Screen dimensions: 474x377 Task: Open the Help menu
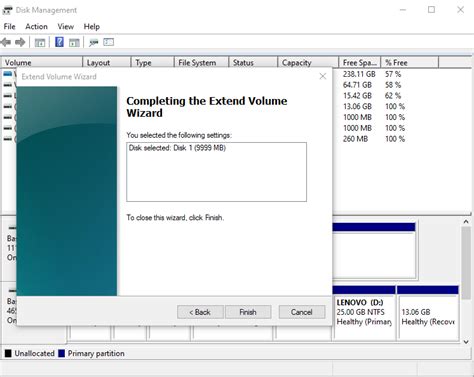click(92, 27)
